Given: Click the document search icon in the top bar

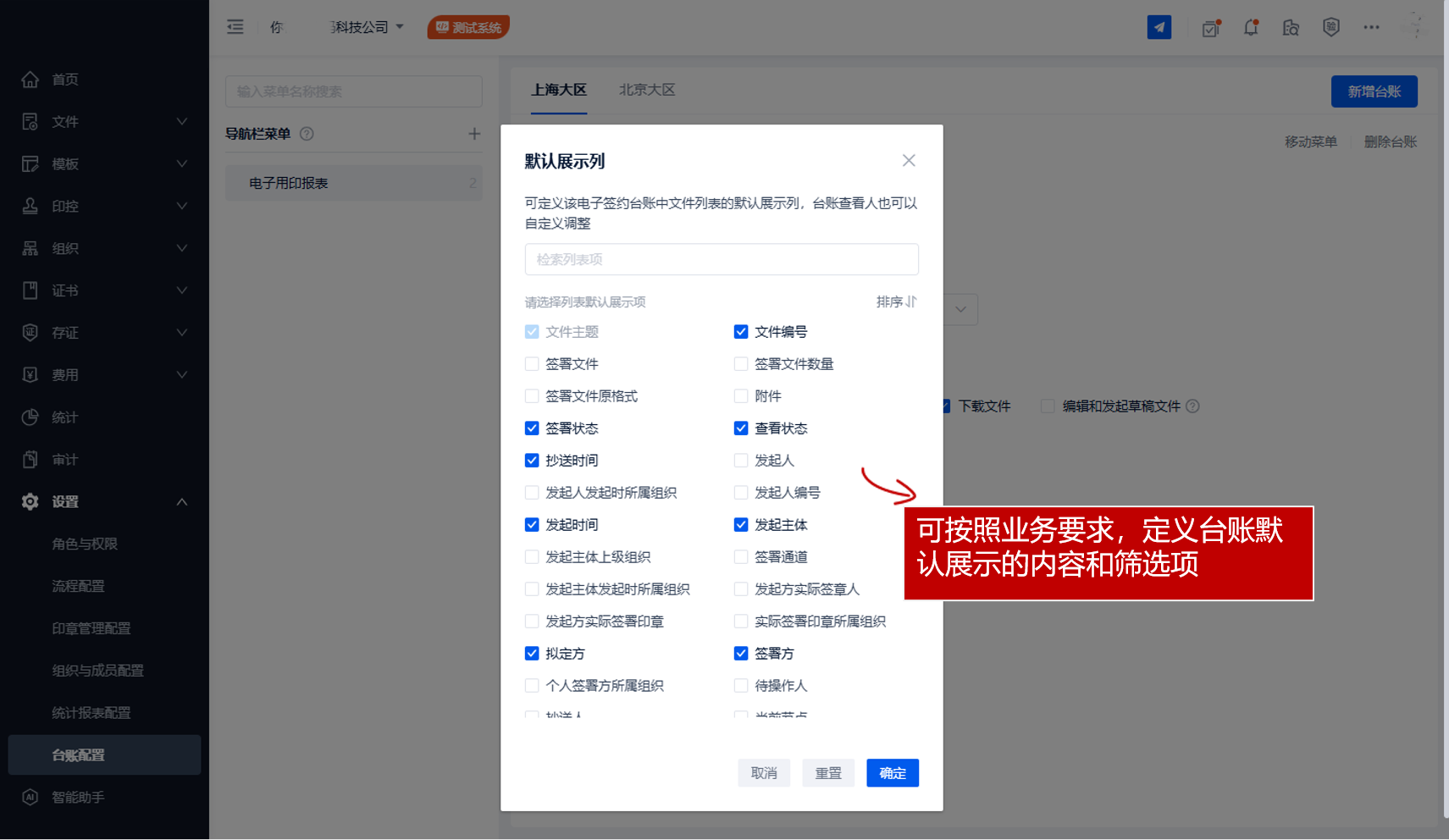Looking at the screenshot, I should pos(1291,28).
